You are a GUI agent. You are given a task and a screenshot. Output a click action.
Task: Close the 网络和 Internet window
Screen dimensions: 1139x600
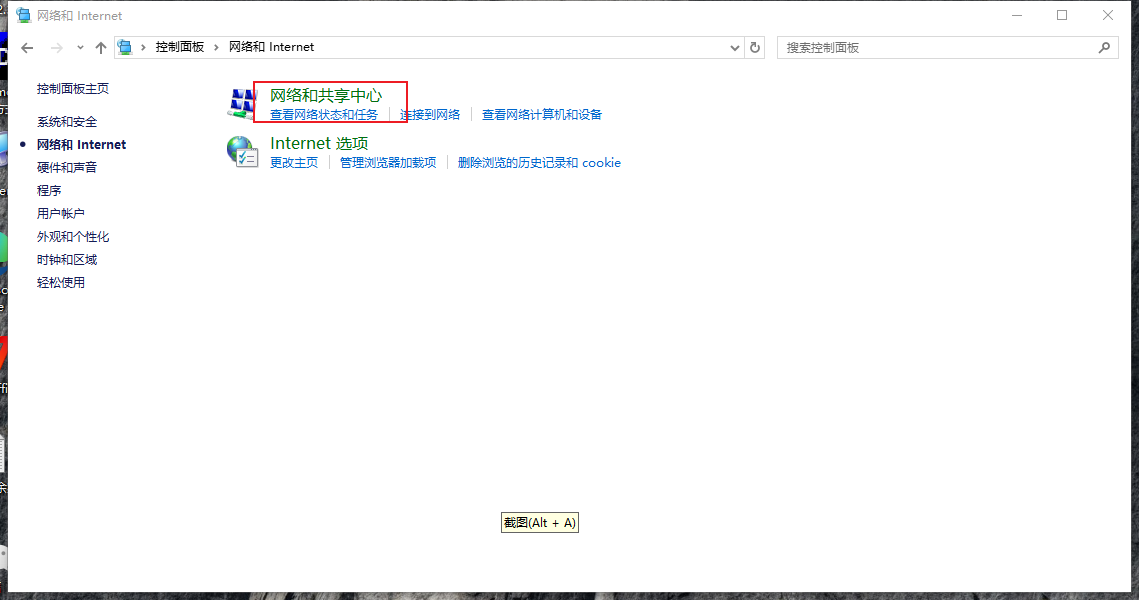click(1108, 15)
